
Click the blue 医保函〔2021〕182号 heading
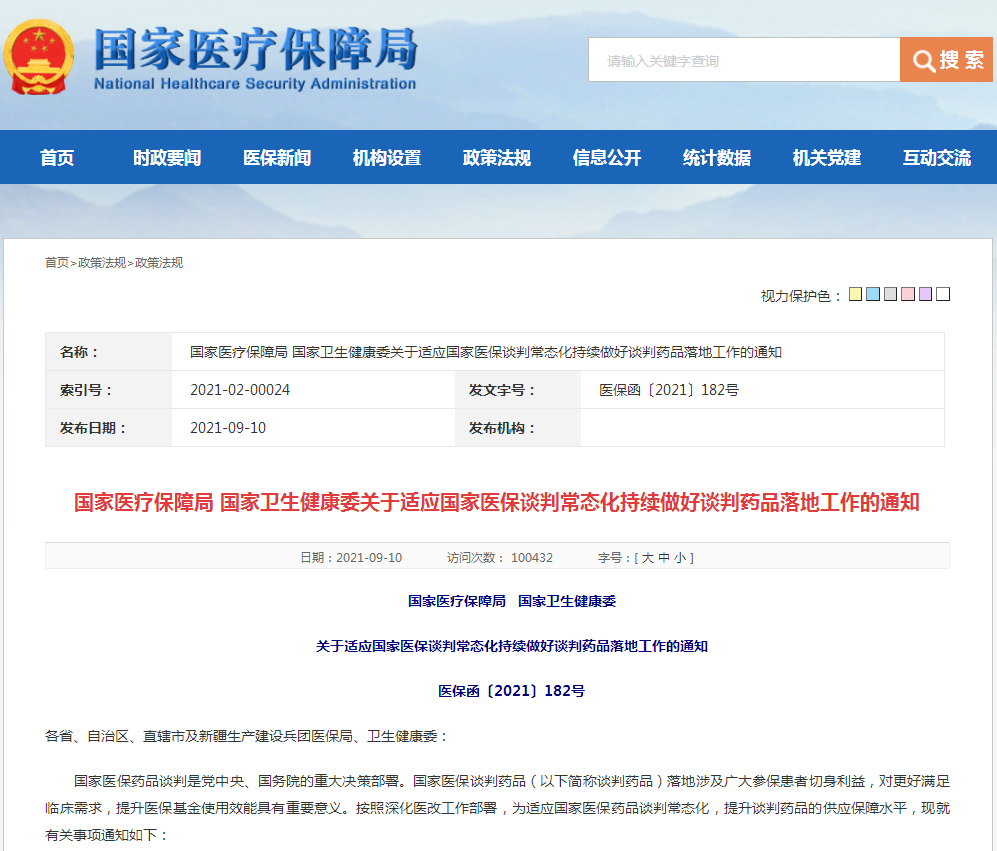click(x=511, y=691)
